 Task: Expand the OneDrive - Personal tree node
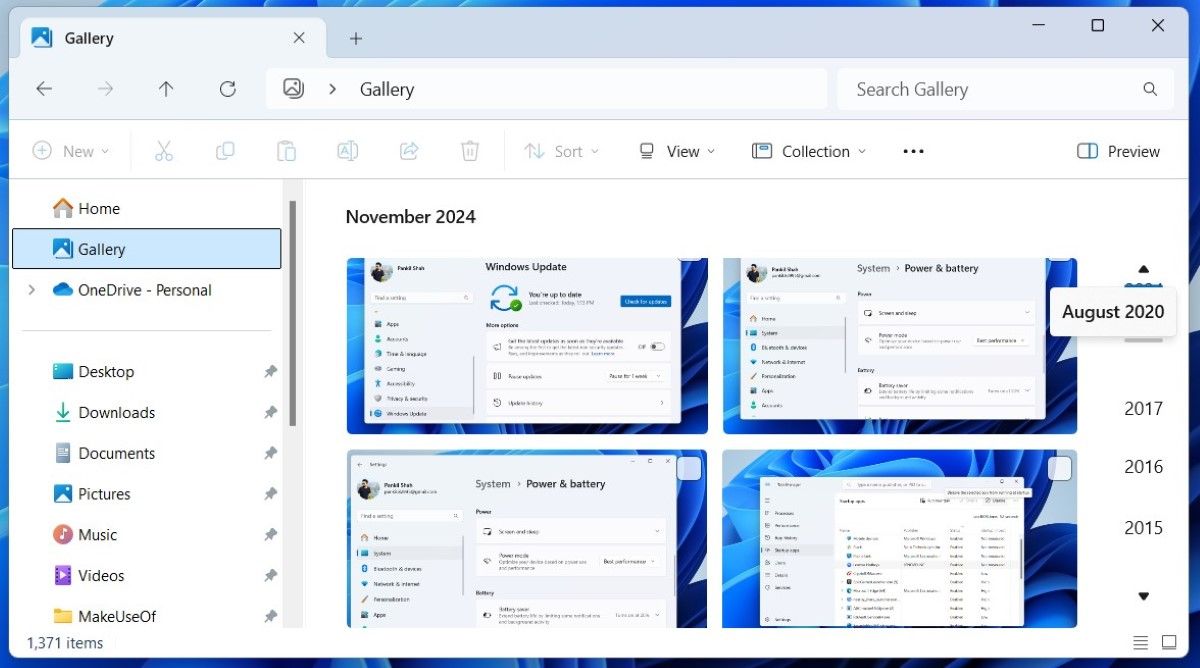(31, 290)
